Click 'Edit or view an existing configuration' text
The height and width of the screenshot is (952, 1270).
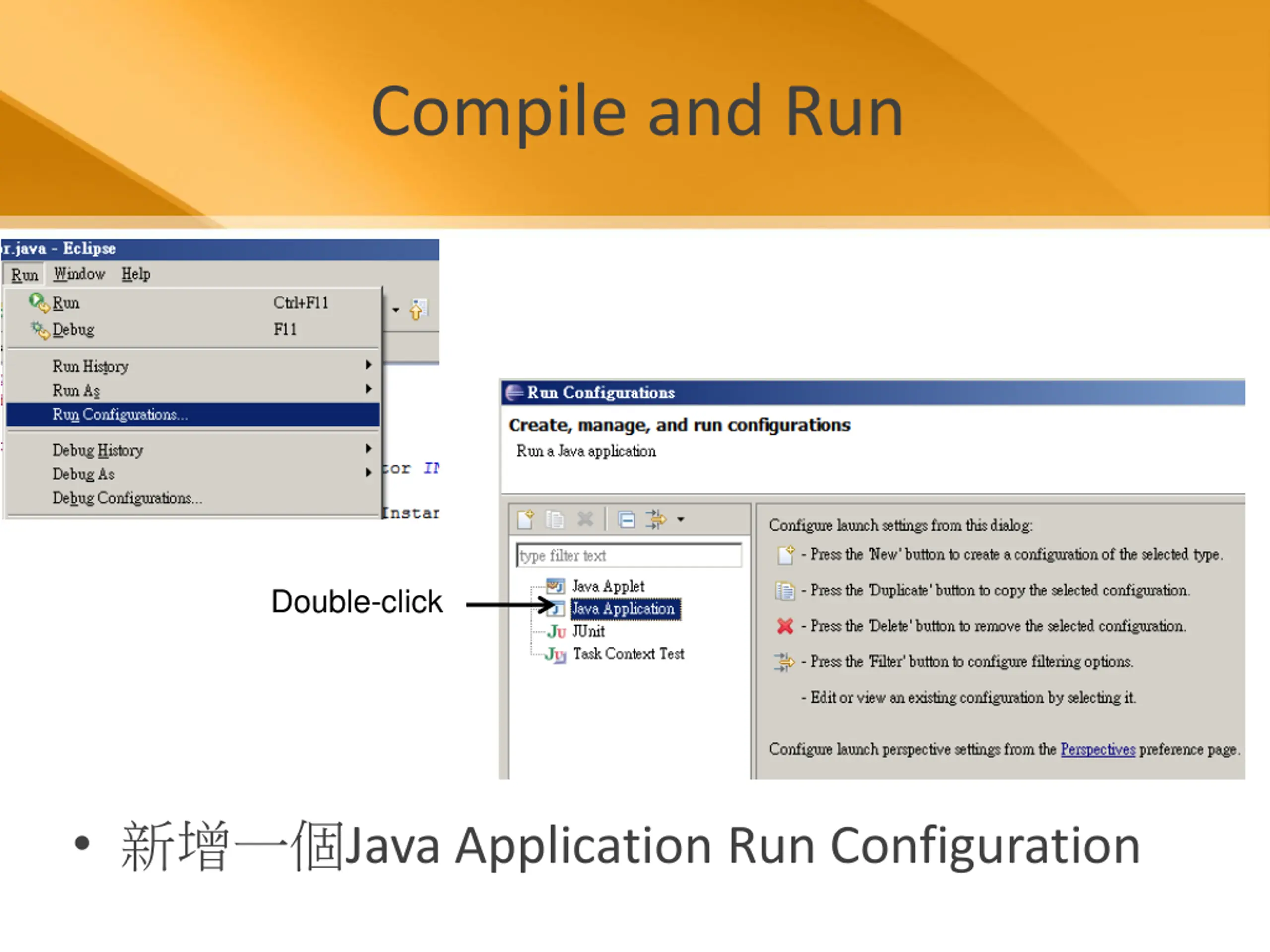[927, 698]
